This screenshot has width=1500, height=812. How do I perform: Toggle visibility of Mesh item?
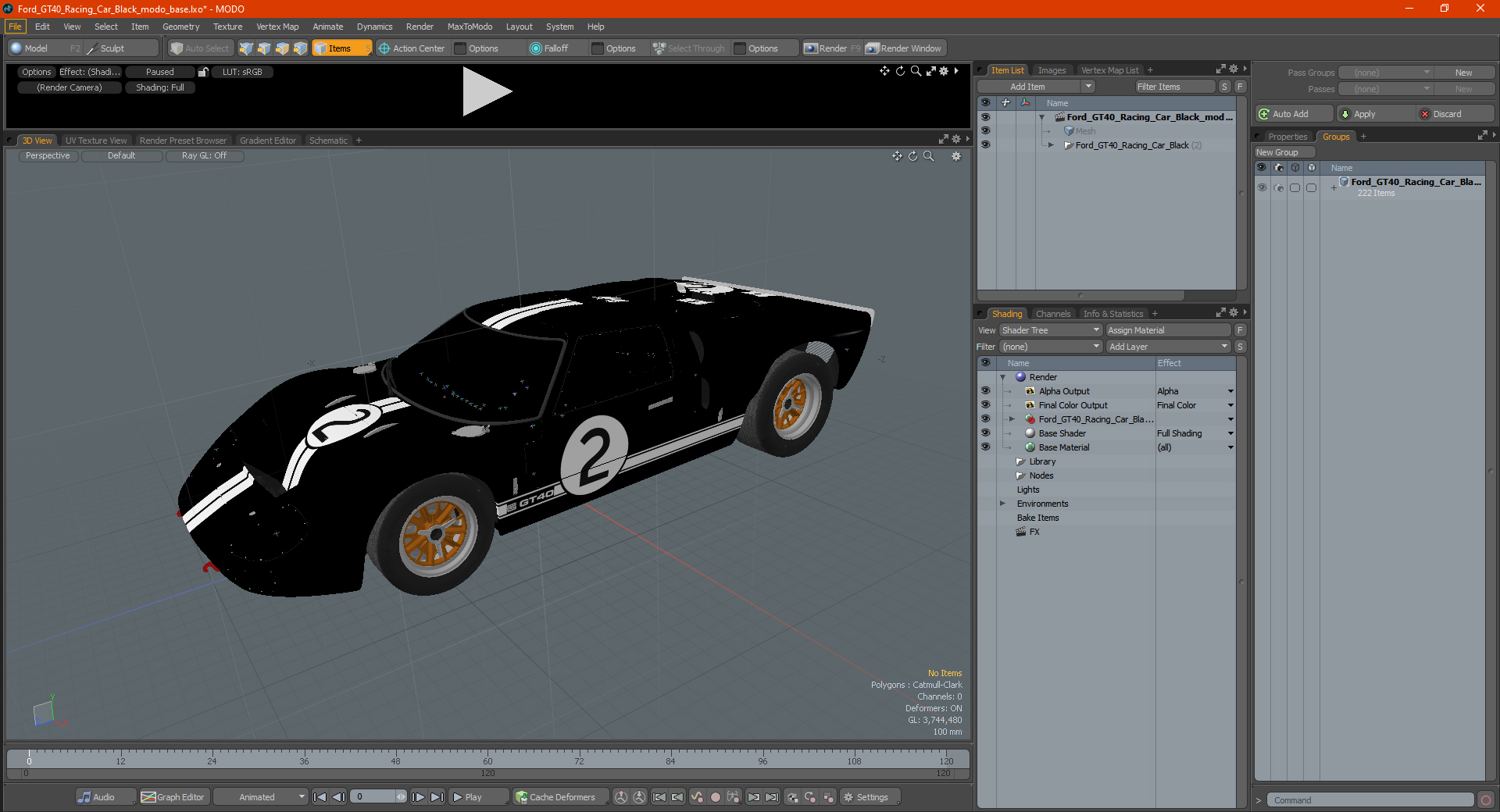click(x=985, y=131)
